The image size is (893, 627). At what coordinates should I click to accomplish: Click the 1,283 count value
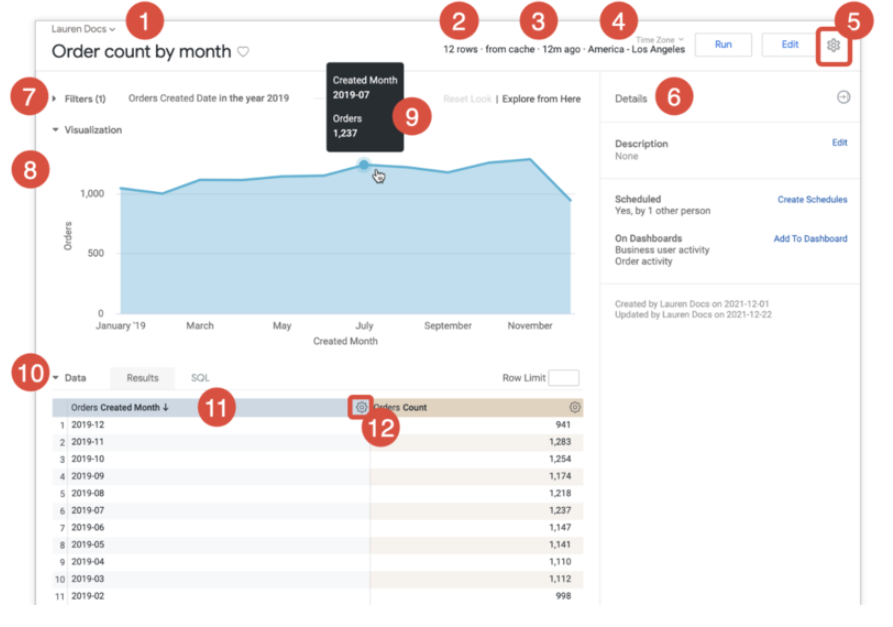[x=560, y=442]
